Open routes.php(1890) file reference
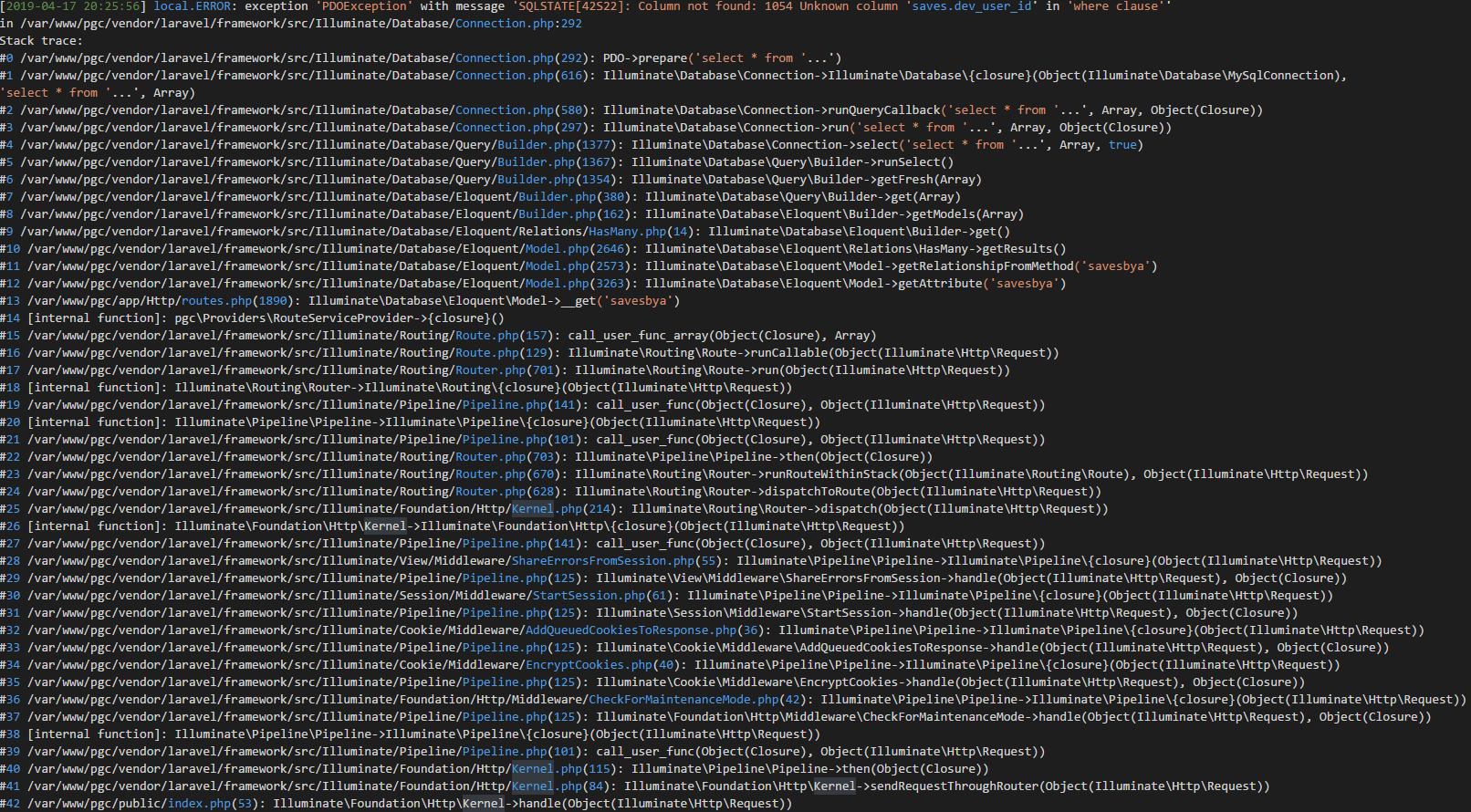Viewport: 1471px width, 812px height. click(x=237, y=301)
